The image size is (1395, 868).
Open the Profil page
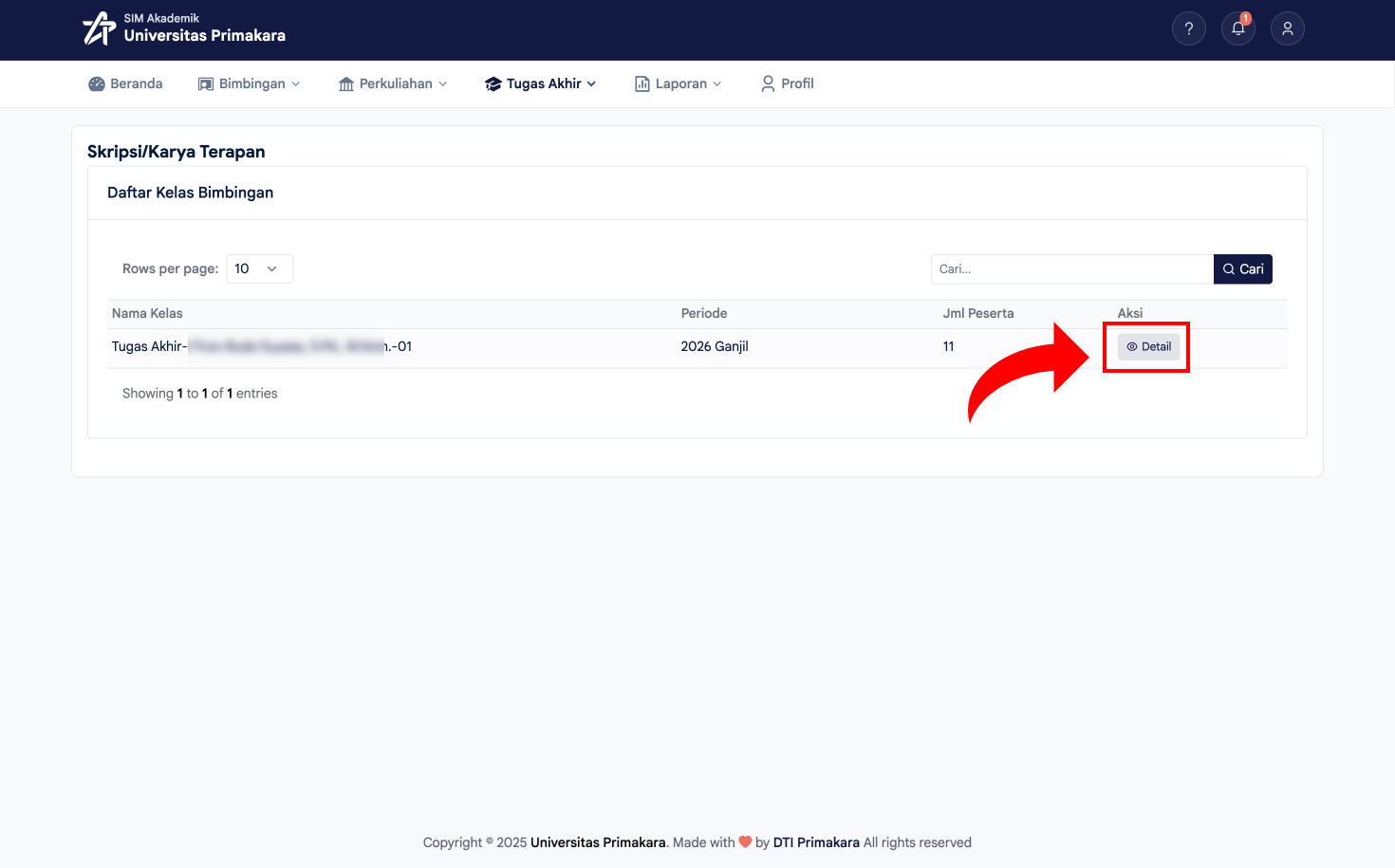788,83
